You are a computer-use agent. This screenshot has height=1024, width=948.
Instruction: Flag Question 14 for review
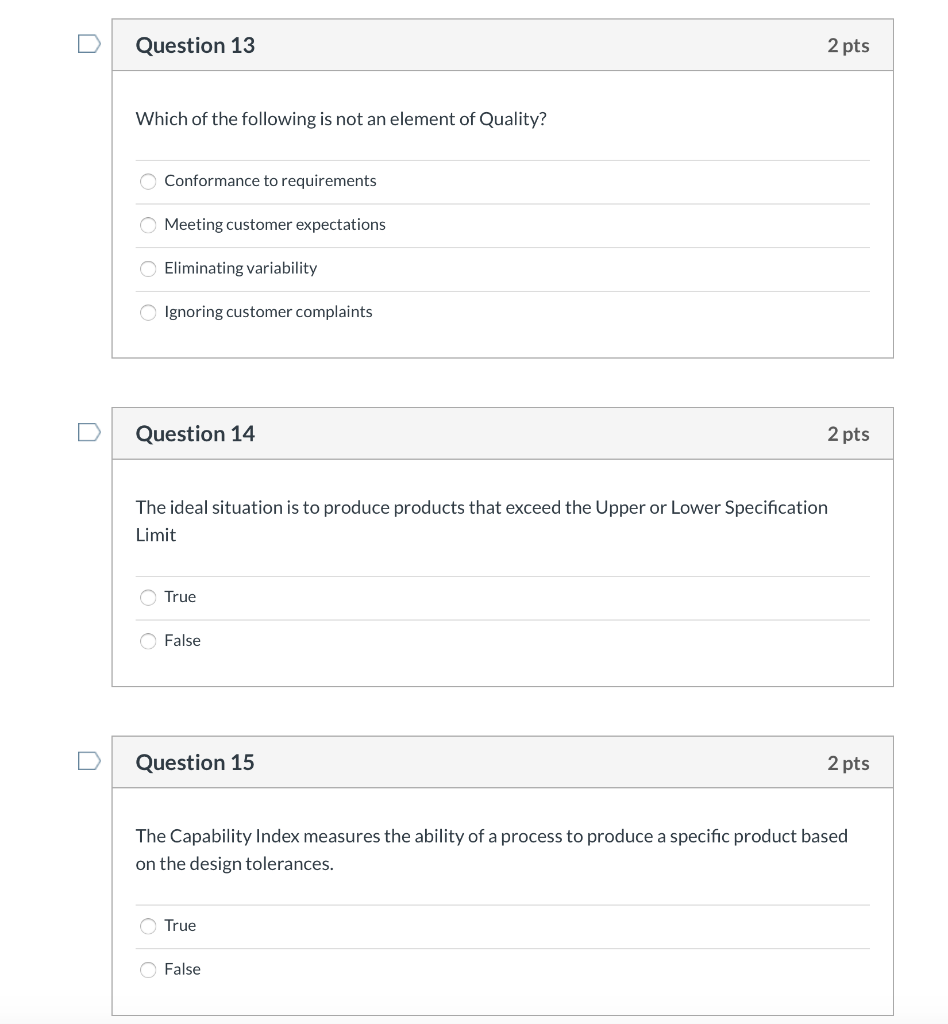(x=88, y=430)
